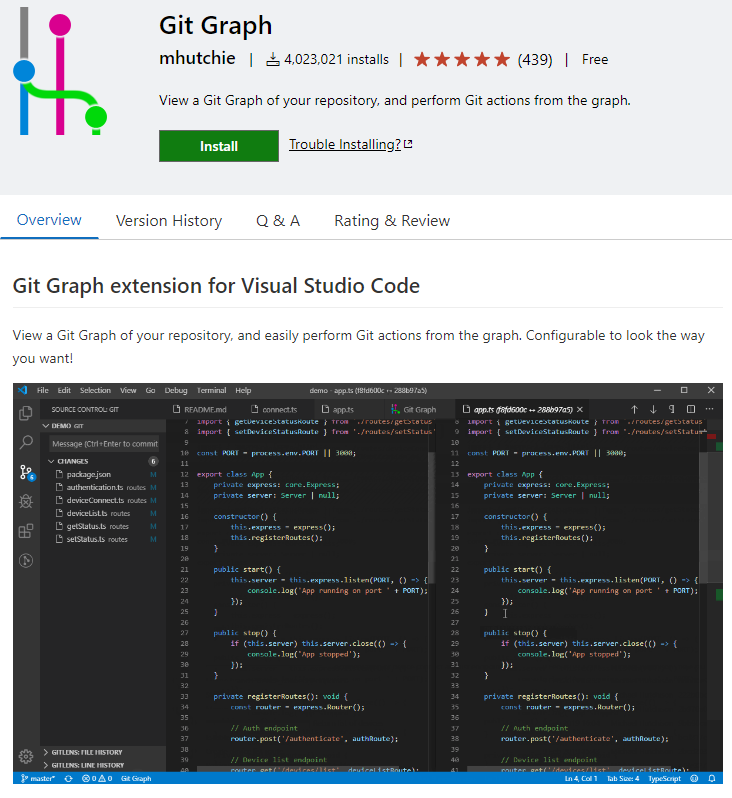Click errors and warnings count in status bar

pos(97,779)
